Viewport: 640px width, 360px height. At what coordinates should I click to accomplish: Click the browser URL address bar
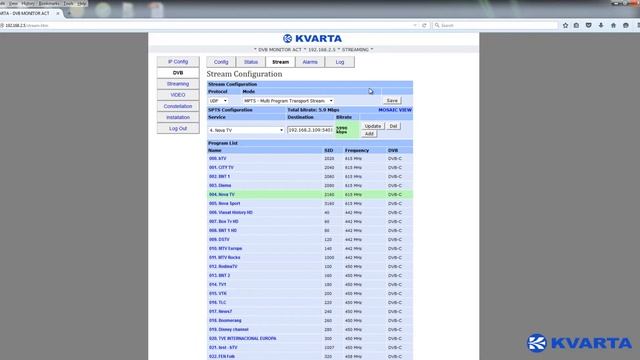(x=208, y=25)
